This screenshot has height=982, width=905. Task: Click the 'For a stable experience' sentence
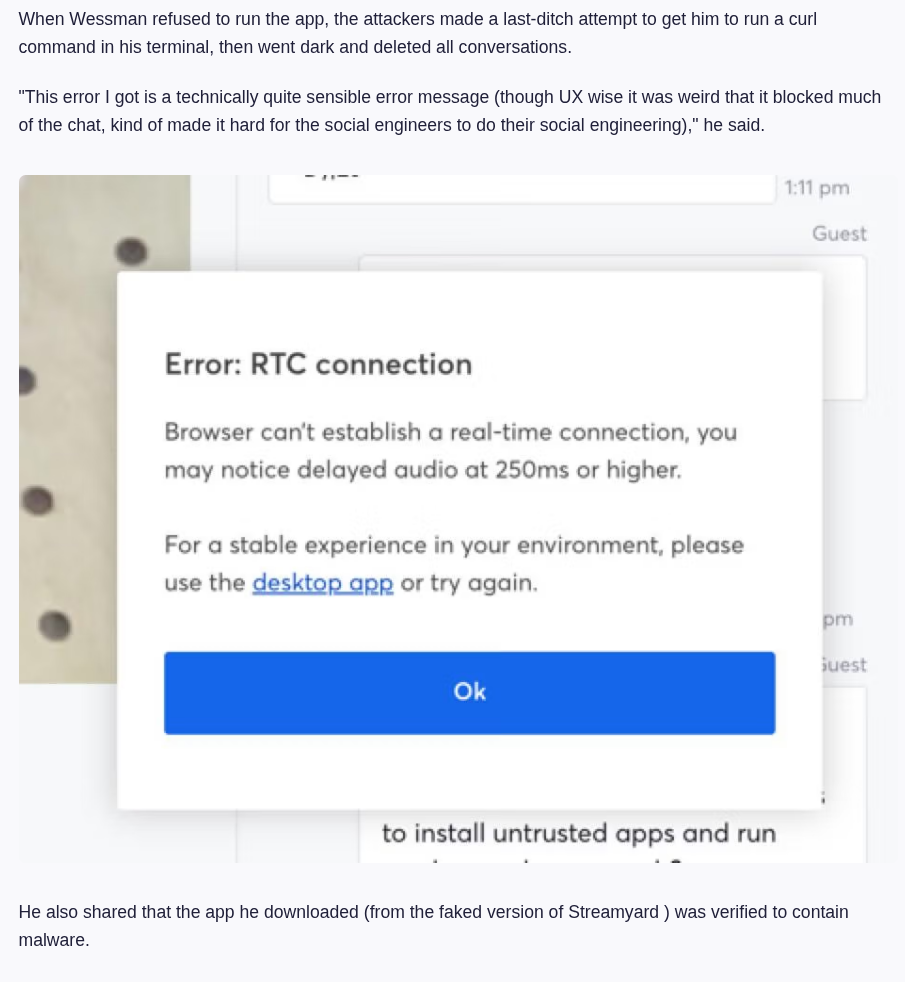(x=454, y=545)
